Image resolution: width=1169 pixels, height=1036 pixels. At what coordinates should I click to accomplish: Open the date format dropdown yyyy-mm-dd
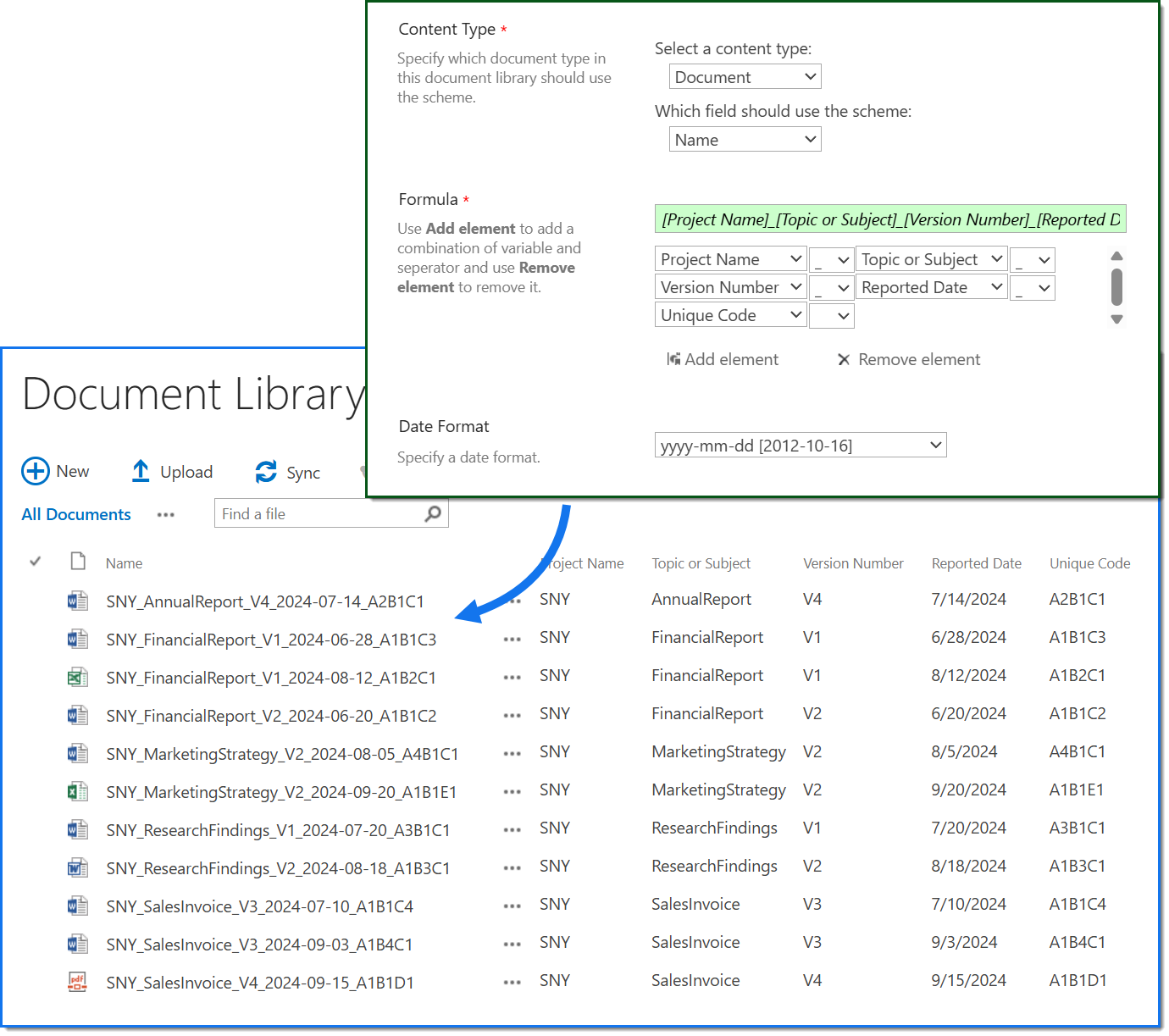pos(801,445)
